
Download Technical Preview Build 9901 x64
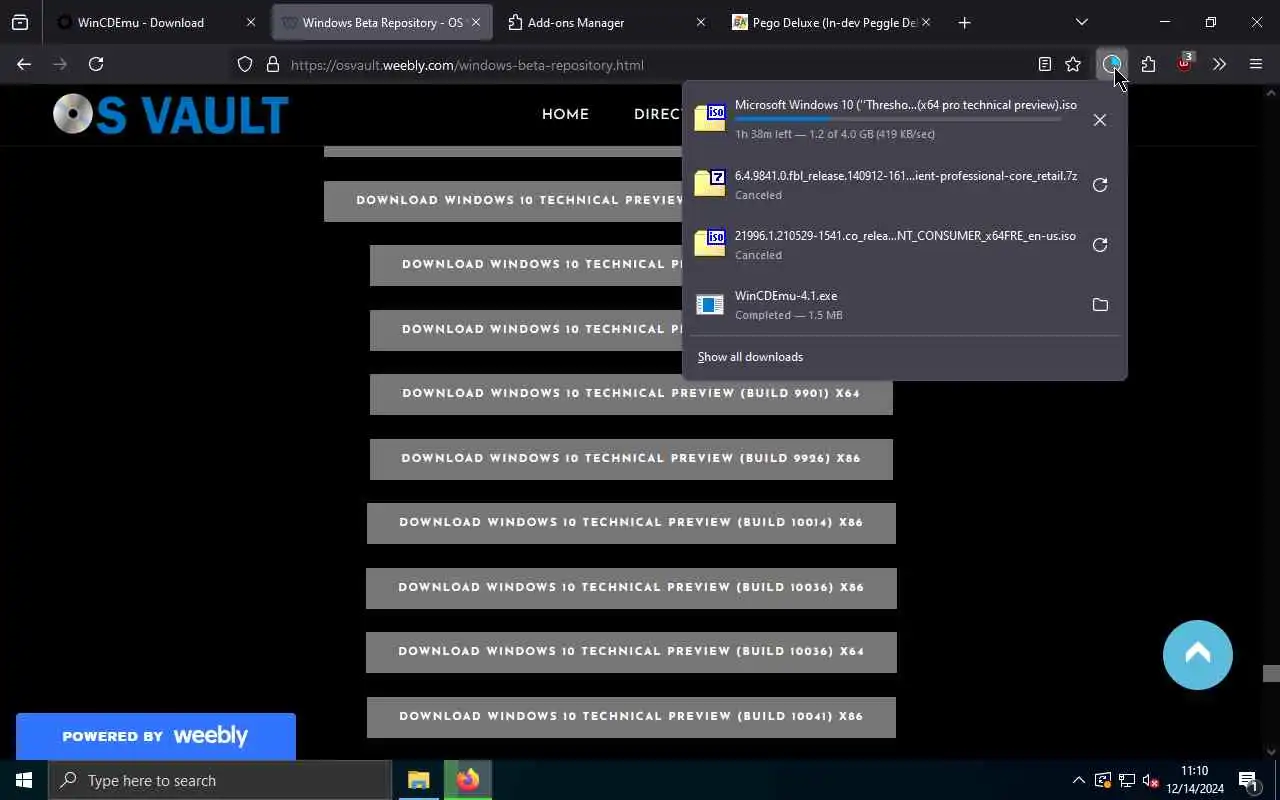631,394
